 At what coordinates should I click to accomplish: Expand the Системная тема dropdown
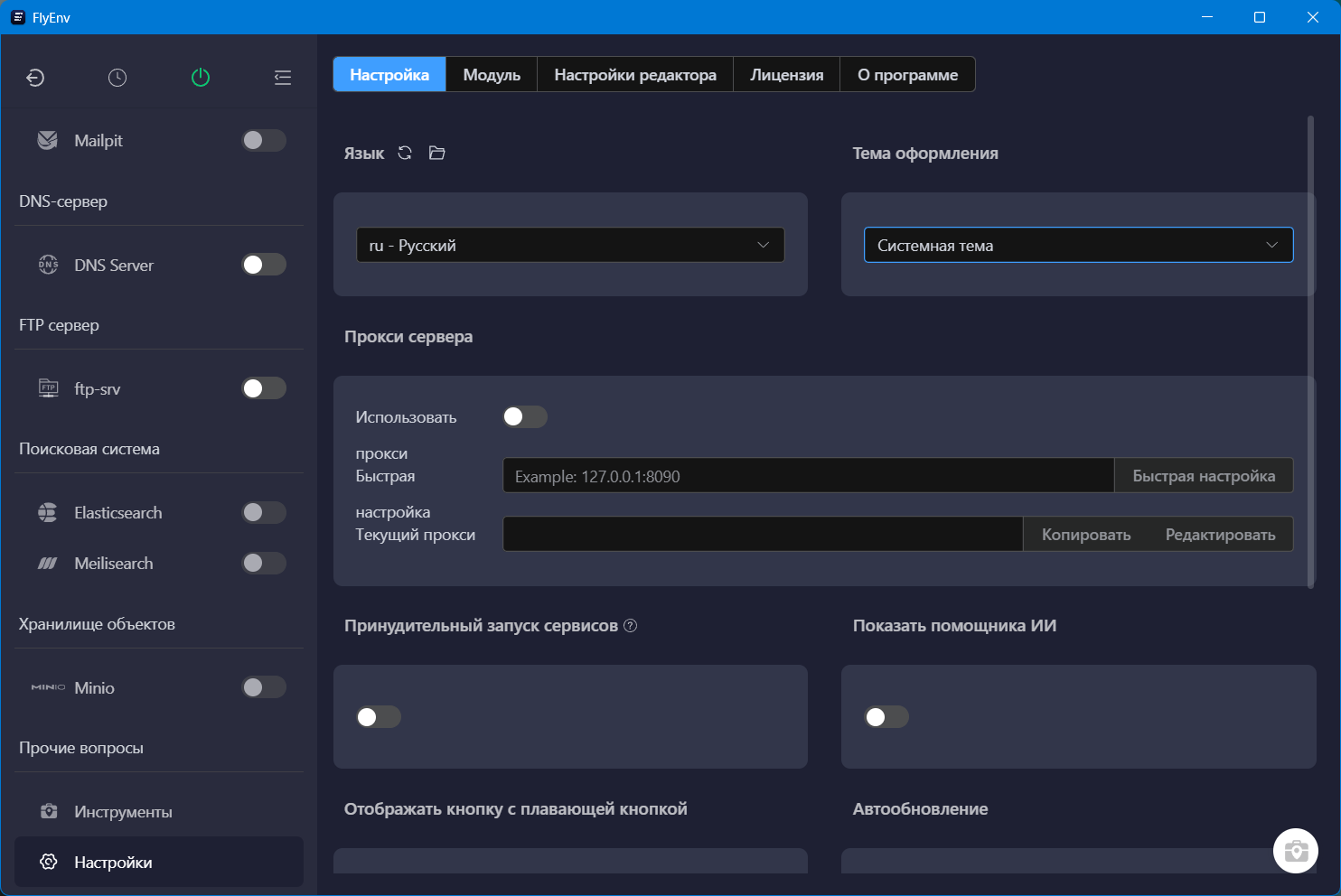click(x=1078, y=246)
